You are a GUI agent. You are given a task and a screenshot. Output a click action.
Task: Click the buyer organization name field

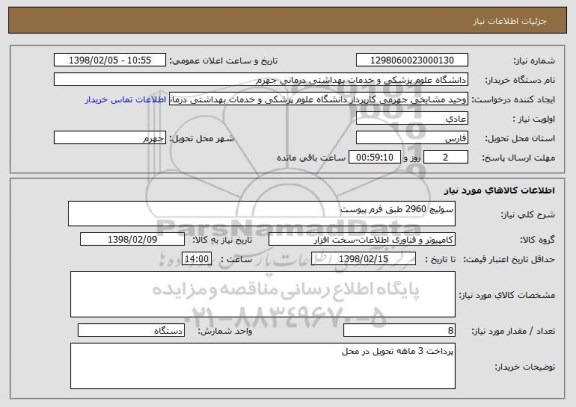tap(261, 80)
